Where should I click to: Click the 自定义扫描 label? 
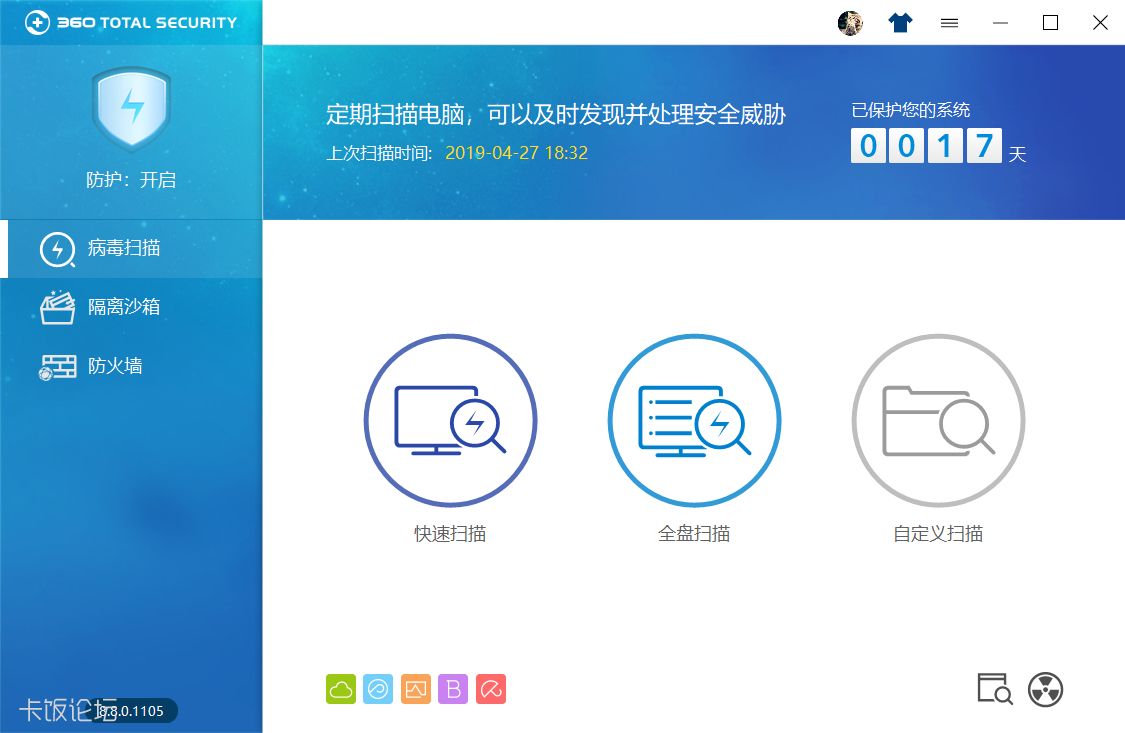pyautogui.click(x=938, y=534)
